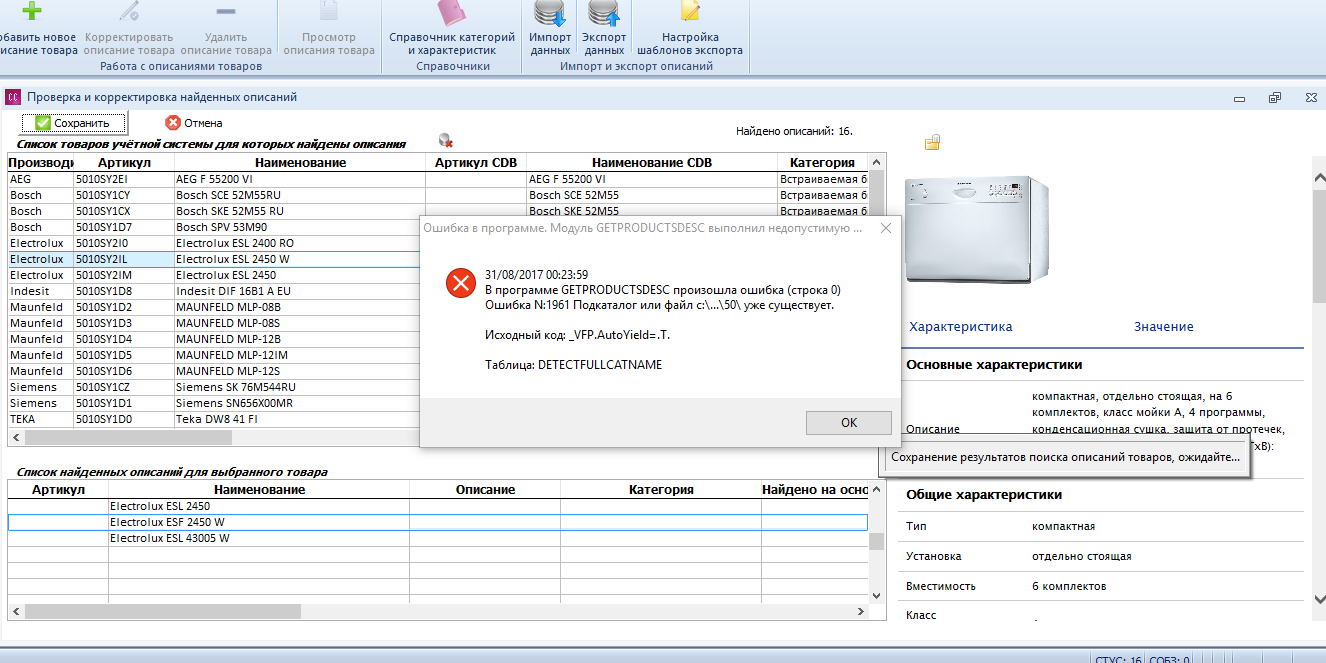
Task: Click the Тип value компактная
Action: [1063, 526]
